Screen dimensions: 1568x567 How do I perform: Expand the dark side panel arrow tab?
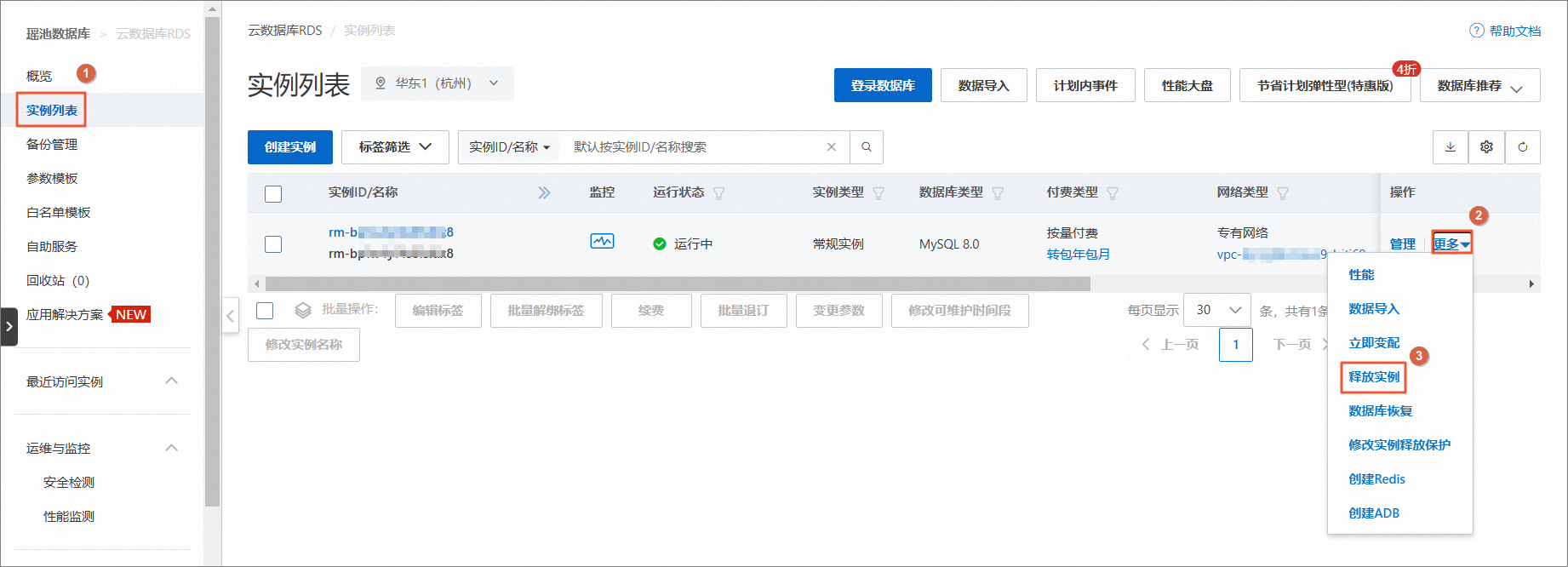point(9,326)
